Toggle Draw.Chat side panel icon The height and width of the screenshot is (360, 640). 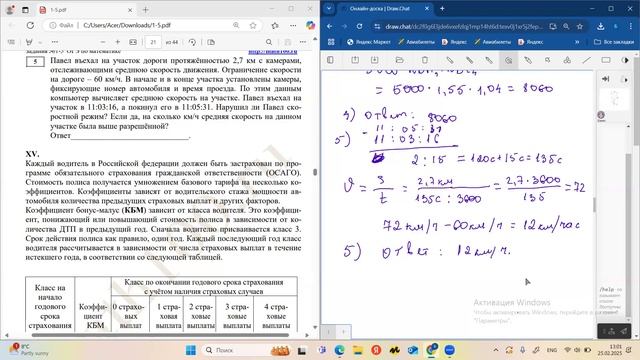tap(330, 60)
